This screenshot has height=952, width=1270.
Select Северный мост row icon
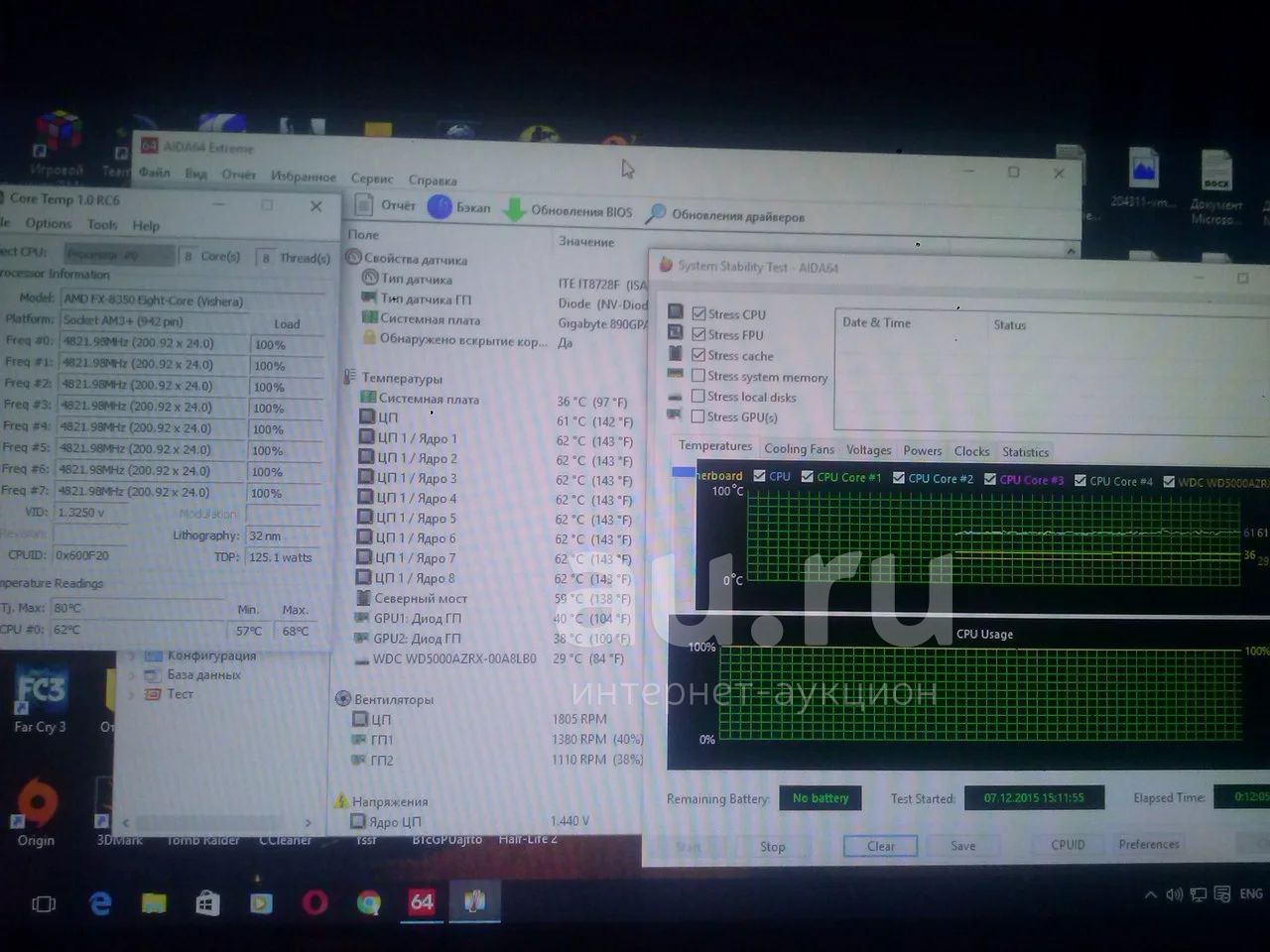coord(364,598)
